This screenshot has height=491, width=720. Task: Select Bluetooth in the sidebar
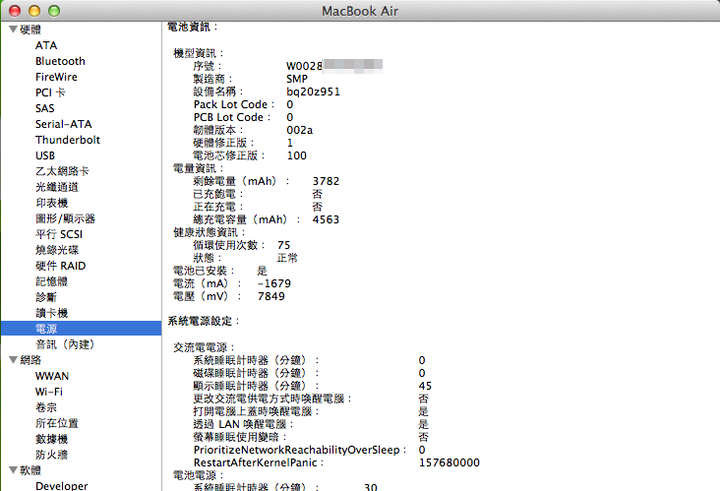pos(60,61)
